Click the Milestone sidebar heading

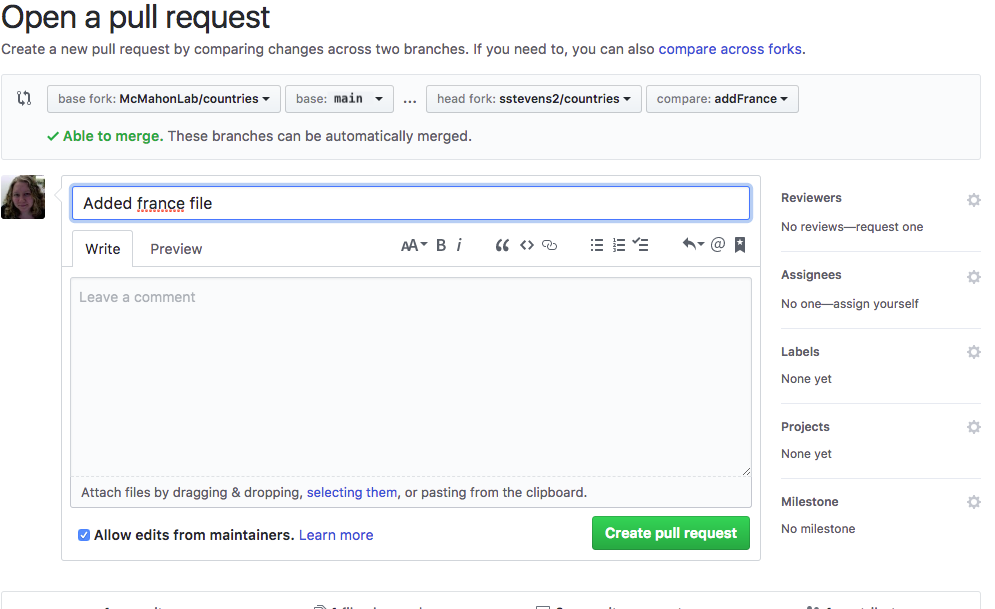(x=810, y=502)
